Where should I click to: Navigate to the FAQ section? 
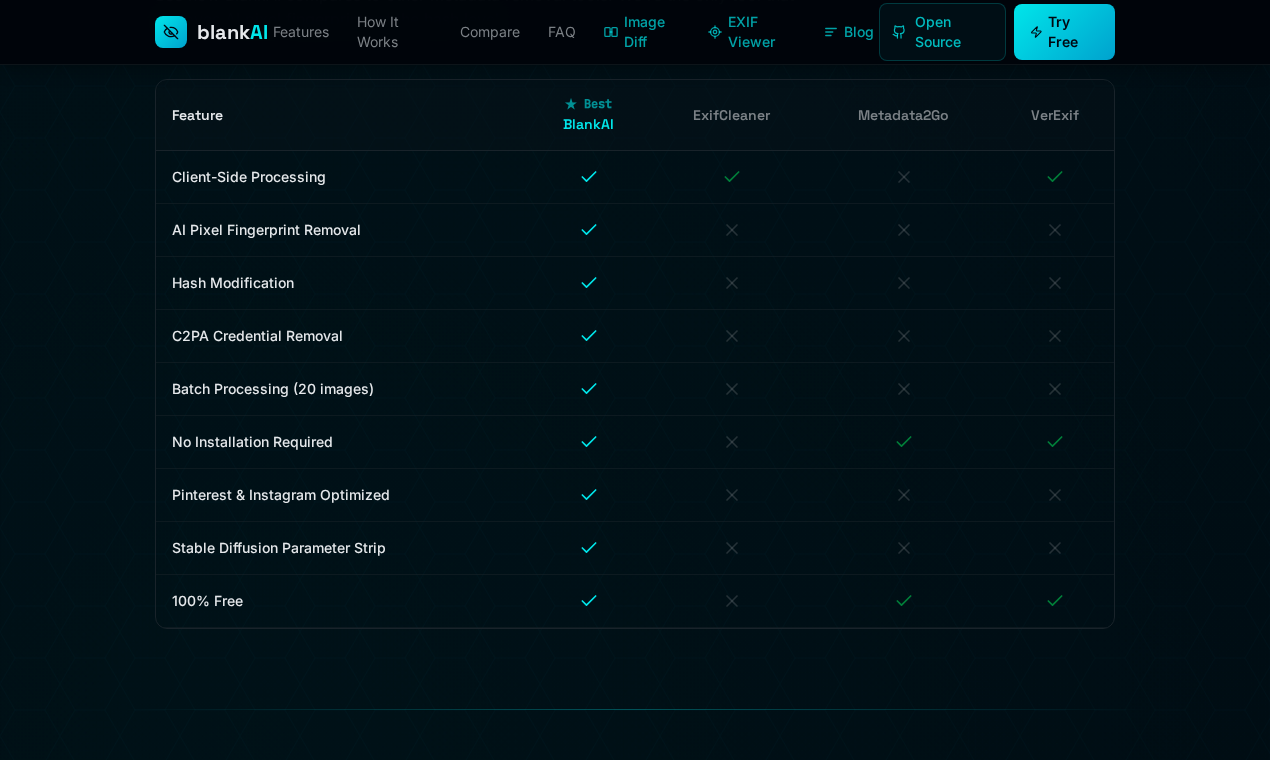pyautogui.click(x=562, y=32)
